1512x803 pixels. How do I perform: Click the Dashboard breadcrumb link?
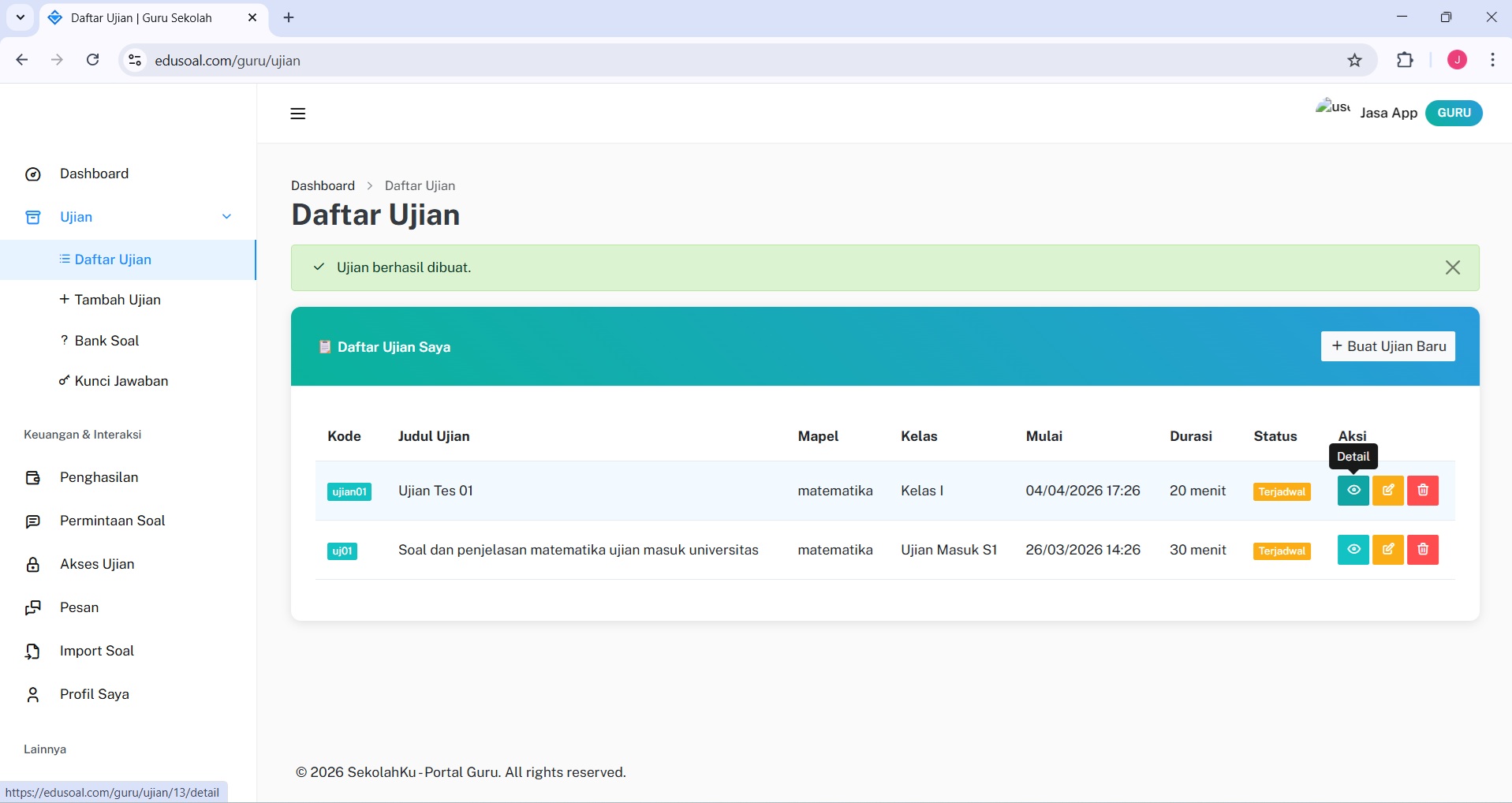[x=323, y=186]
